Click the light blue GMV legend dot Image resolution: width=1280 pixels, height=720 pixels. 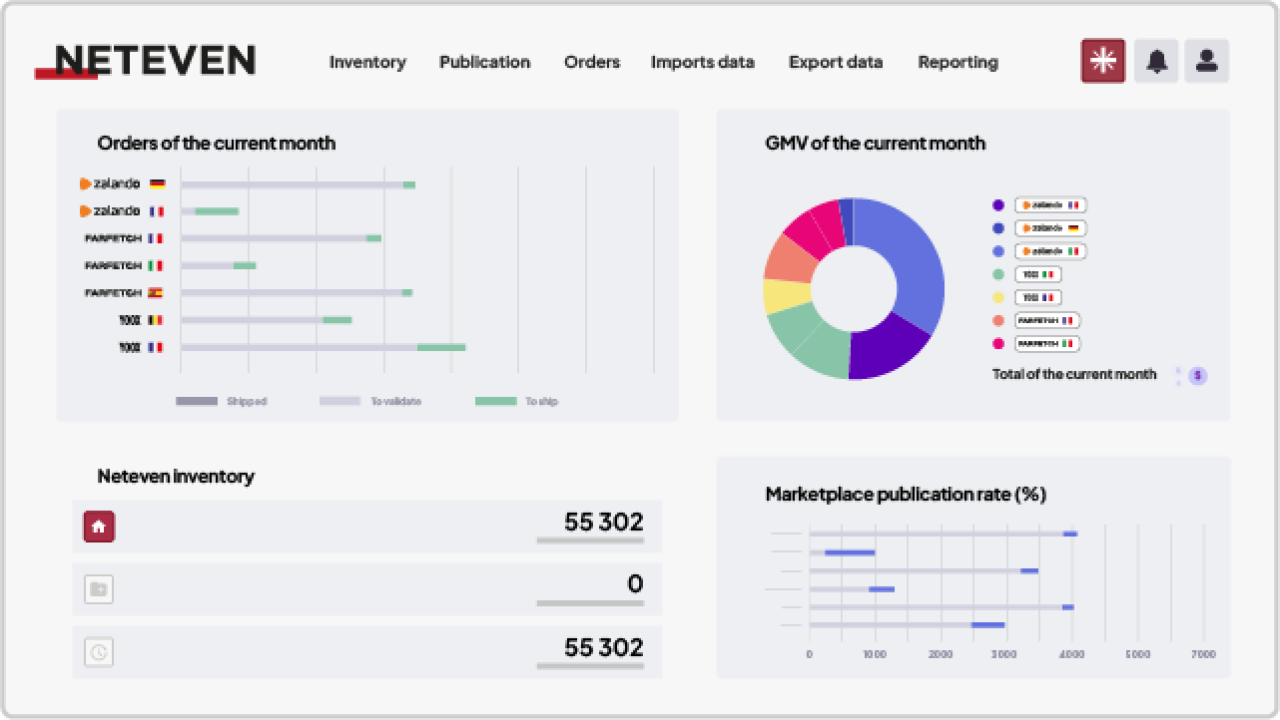[998, 251]
